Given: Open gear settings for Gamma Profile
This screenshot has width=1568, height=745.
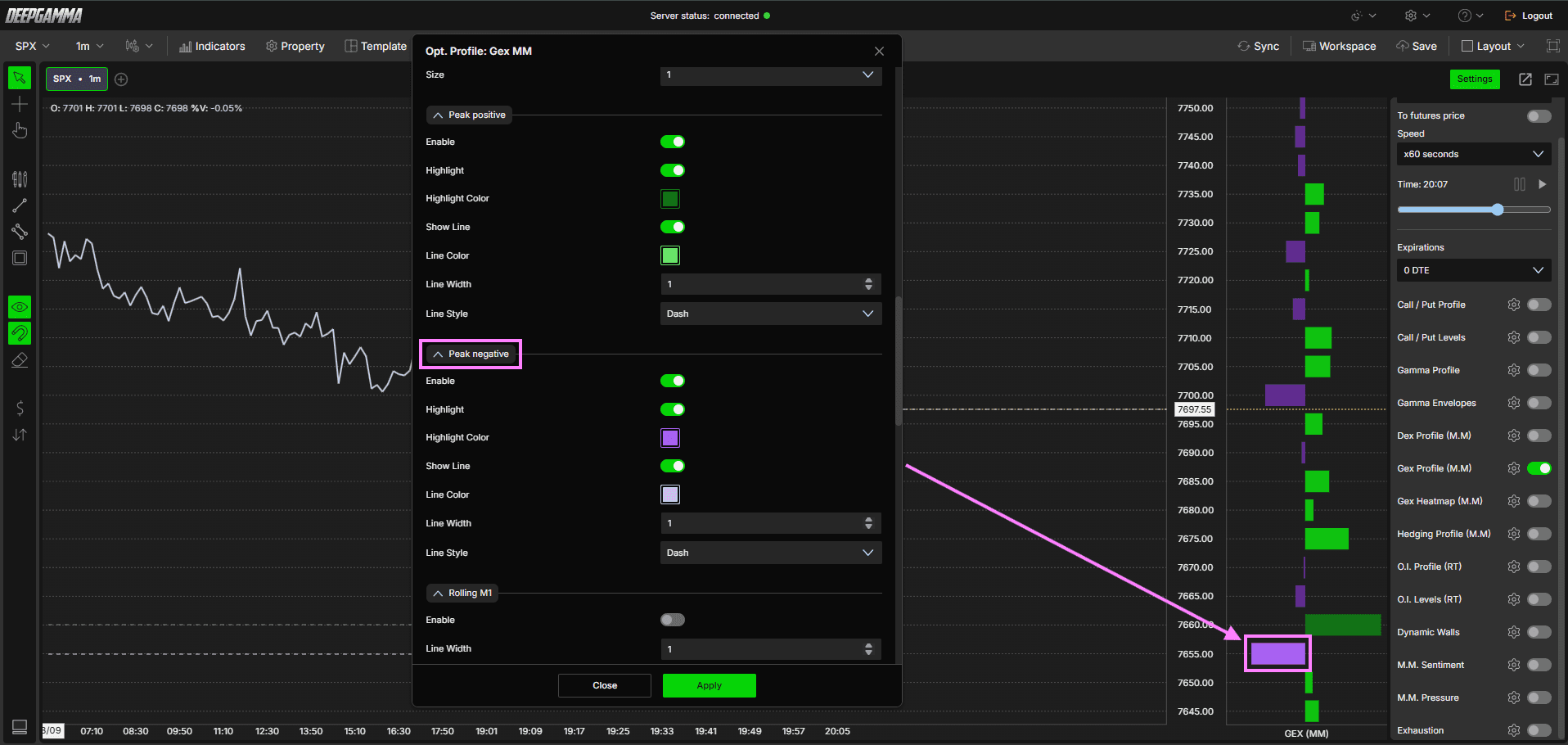Looking at the screenshot, I should [1514, 370].
